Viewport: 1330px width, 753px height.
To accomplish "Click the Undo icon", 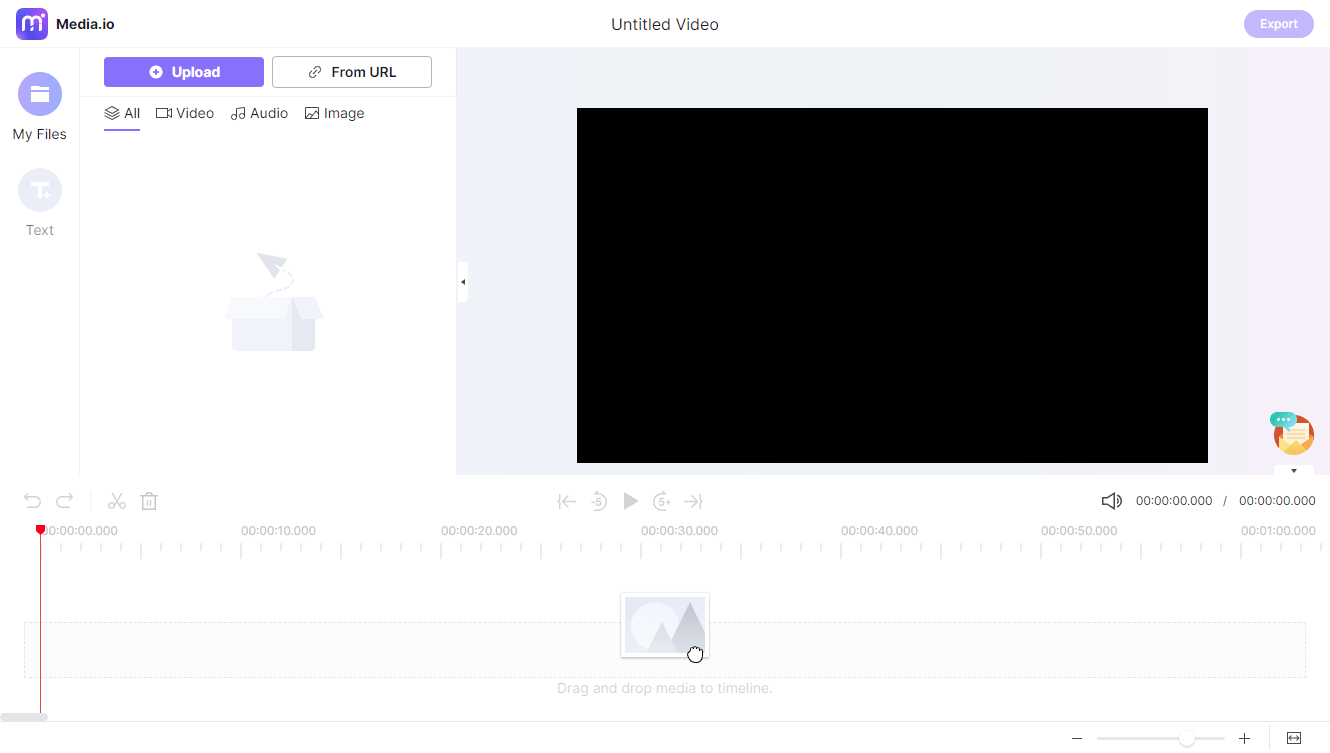I will coord(32,500).
